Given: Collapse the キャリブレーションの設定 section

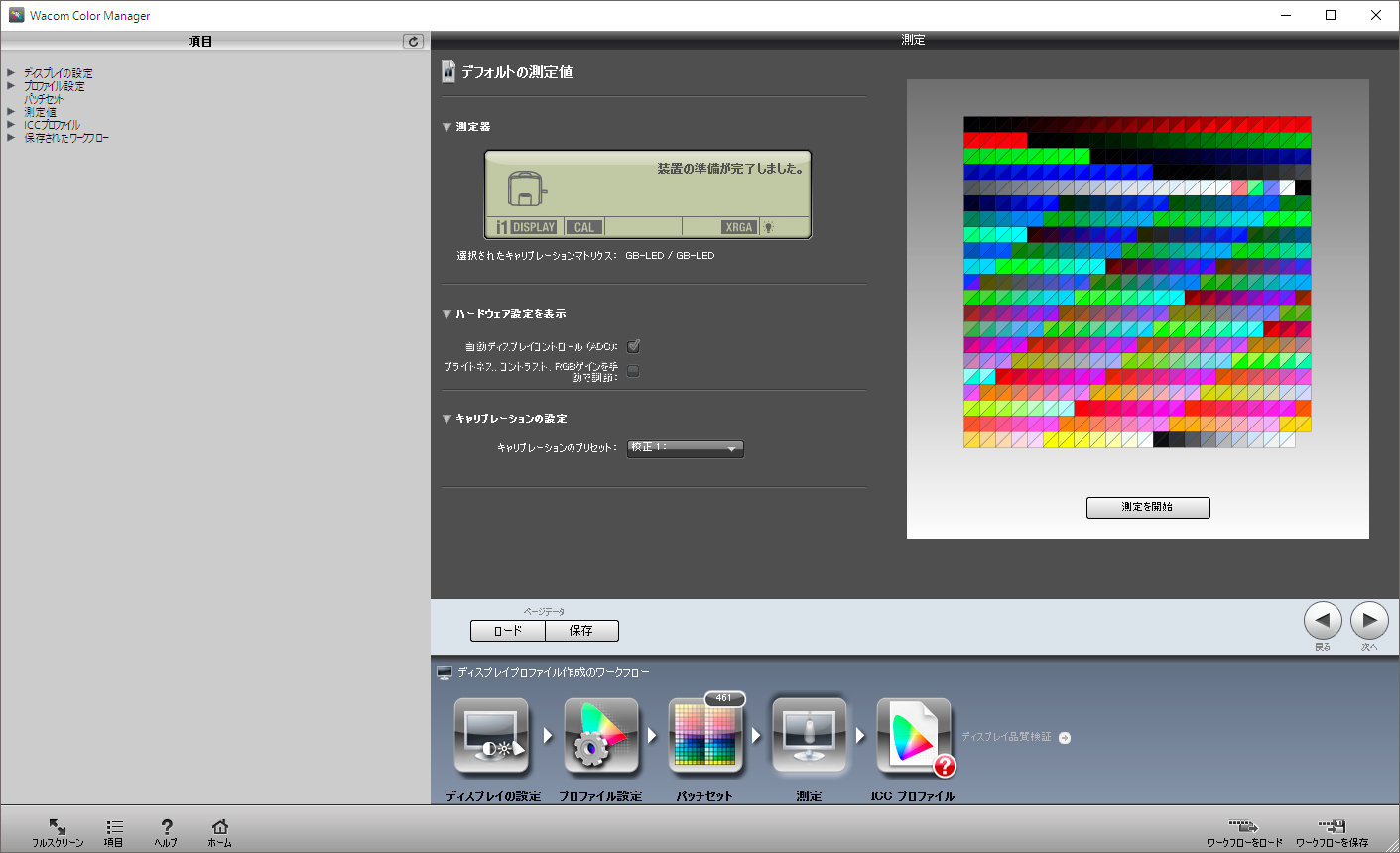Looking at the screenshot, I should click(447, 419).
